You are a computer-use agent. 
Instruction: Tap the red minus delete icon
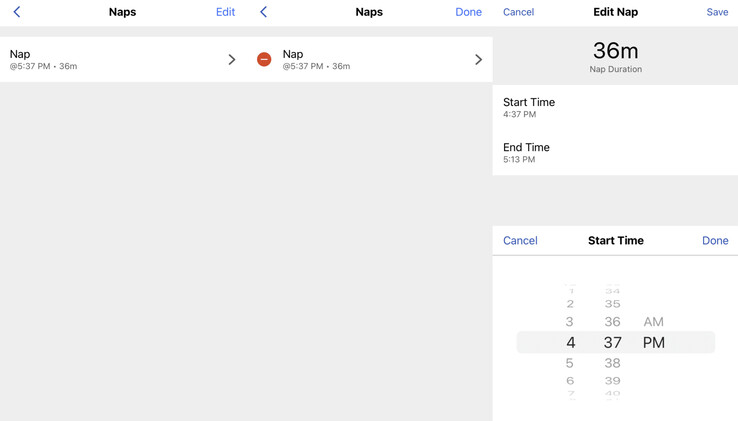pos(264,59)
